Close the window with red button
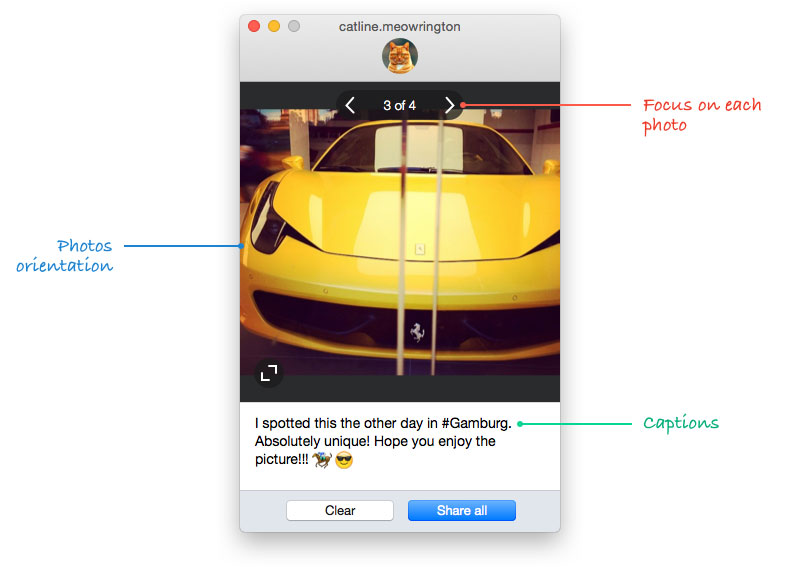 (x=254, y=26)
